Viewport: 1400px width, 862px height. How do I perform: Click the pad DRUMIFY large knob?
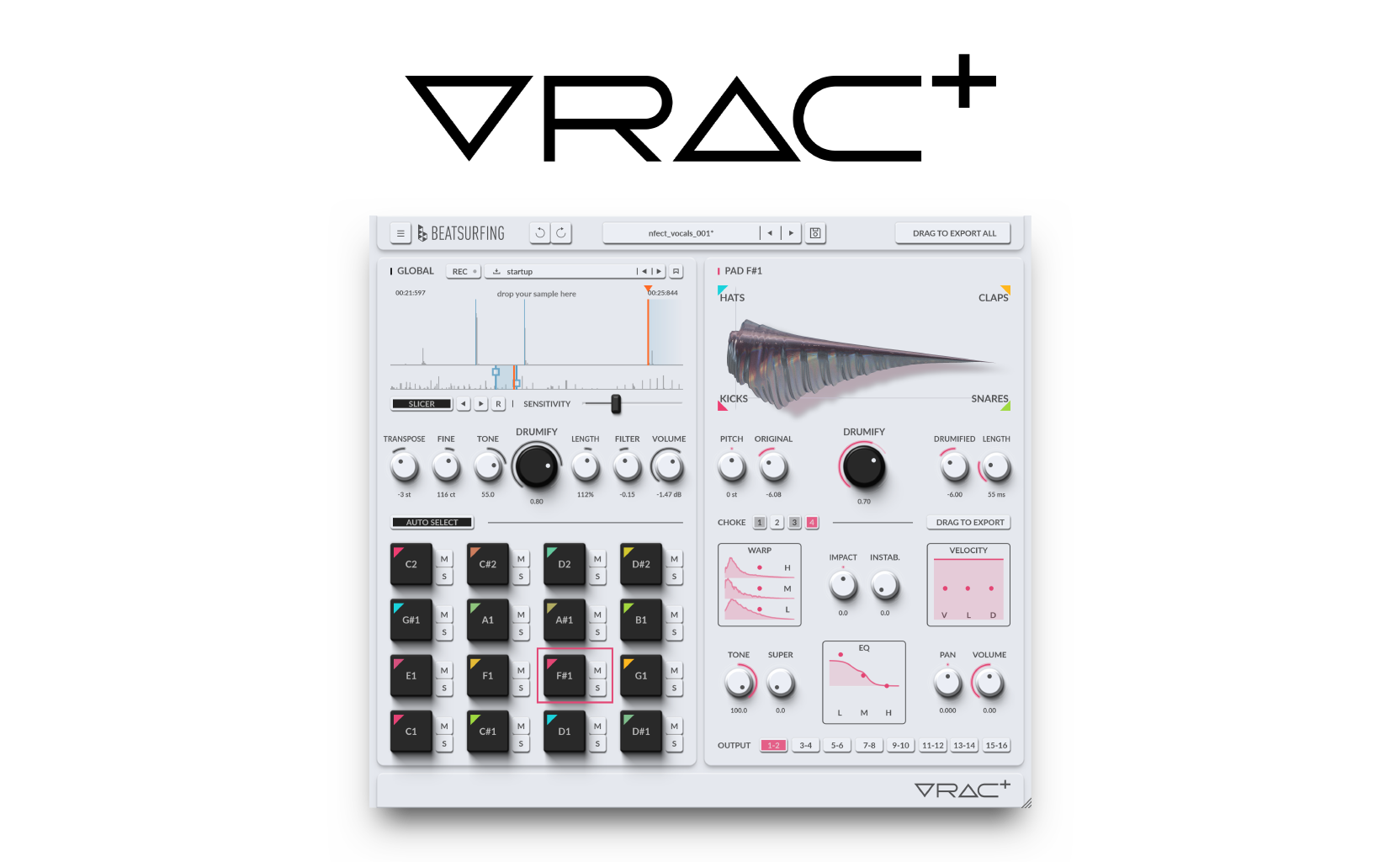864,466
